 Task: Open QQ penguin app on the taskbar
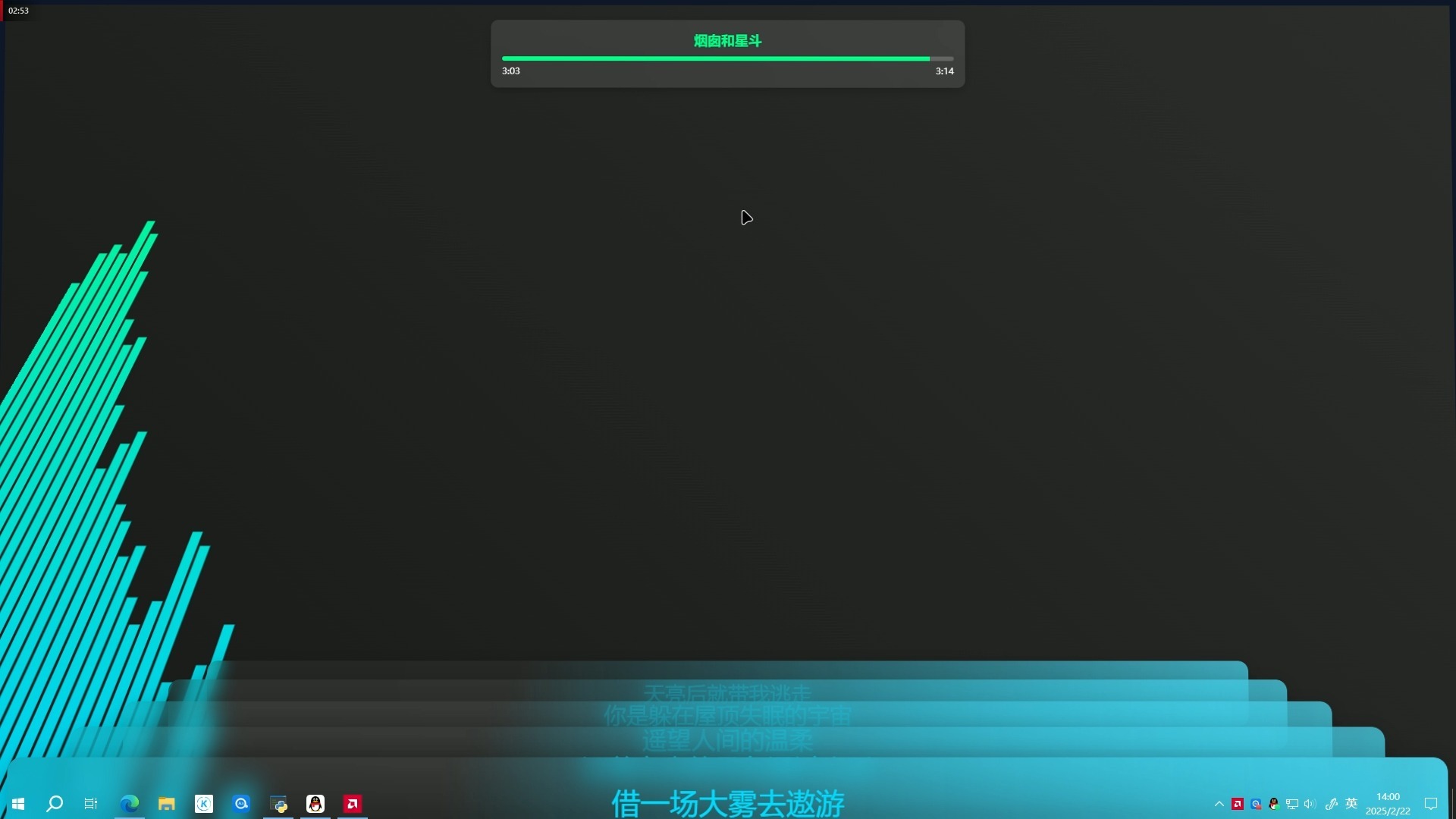(x=315, y=804)
